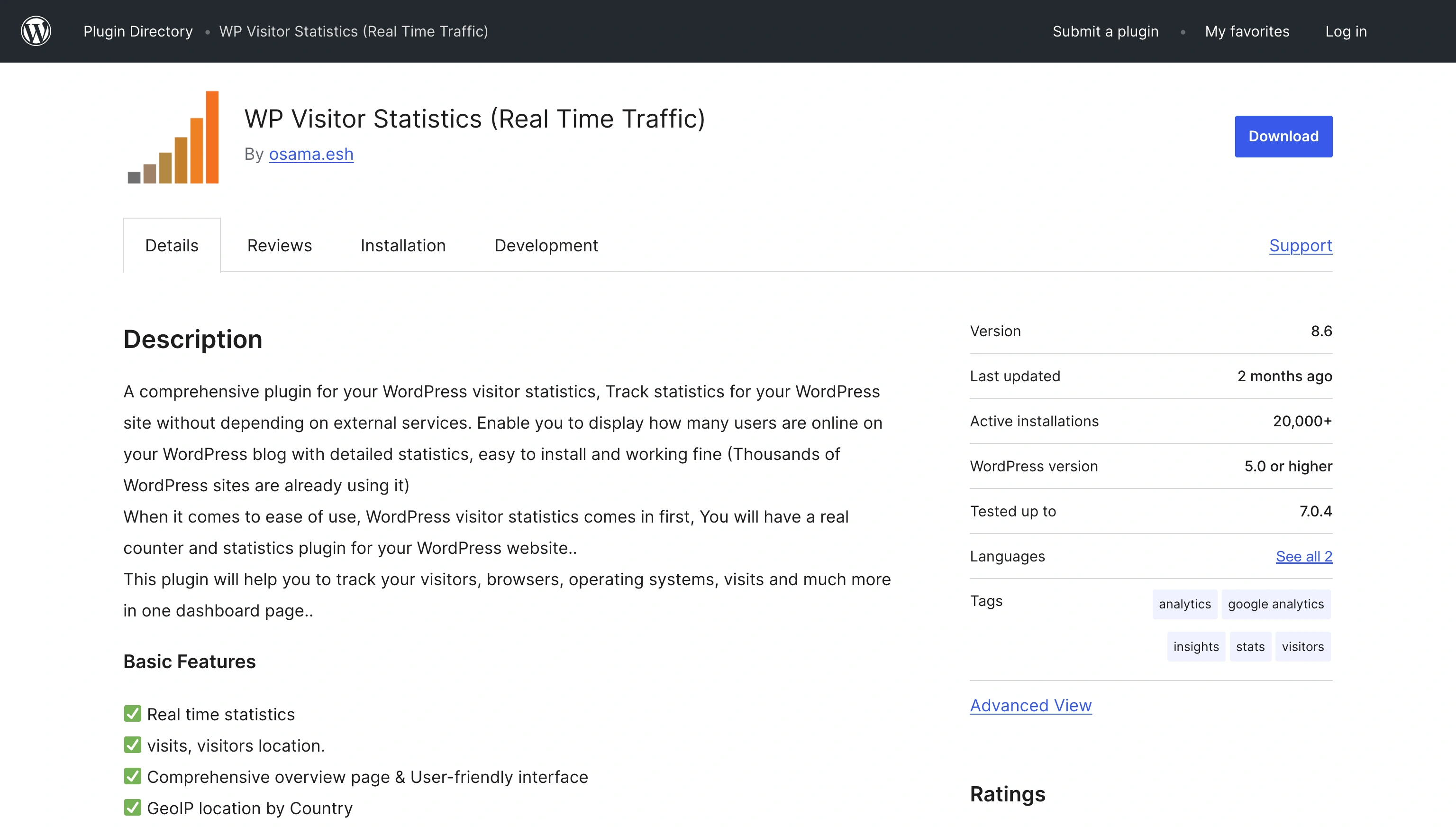
Task: Click the Version value 8.6
Action: [1321, 331]
